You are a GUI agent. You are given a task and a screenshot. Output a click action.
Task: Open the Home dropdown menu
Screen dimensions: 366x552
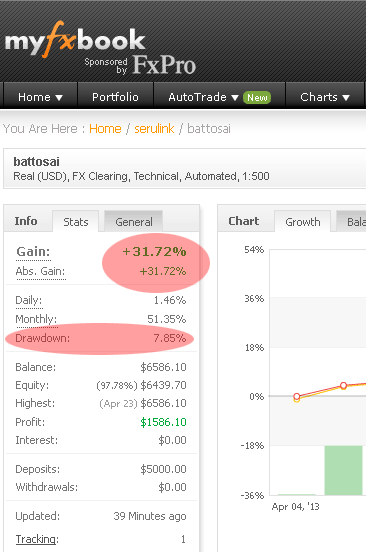click(40, 97)
